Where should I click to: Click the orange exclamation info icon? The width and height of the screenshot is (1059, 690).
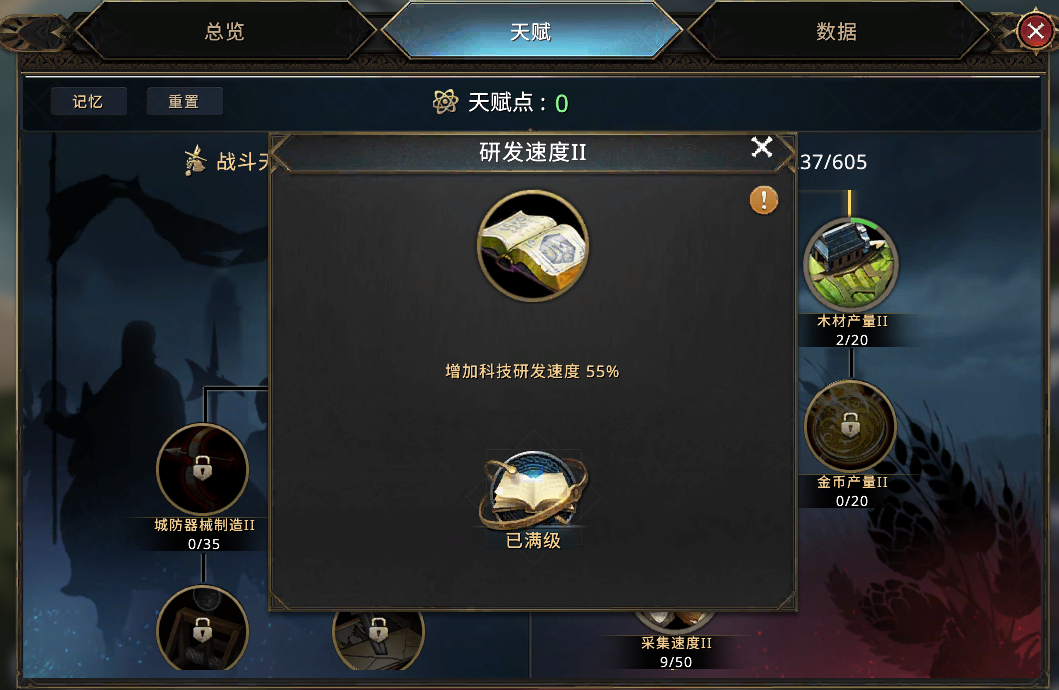[x=764, y=201]
